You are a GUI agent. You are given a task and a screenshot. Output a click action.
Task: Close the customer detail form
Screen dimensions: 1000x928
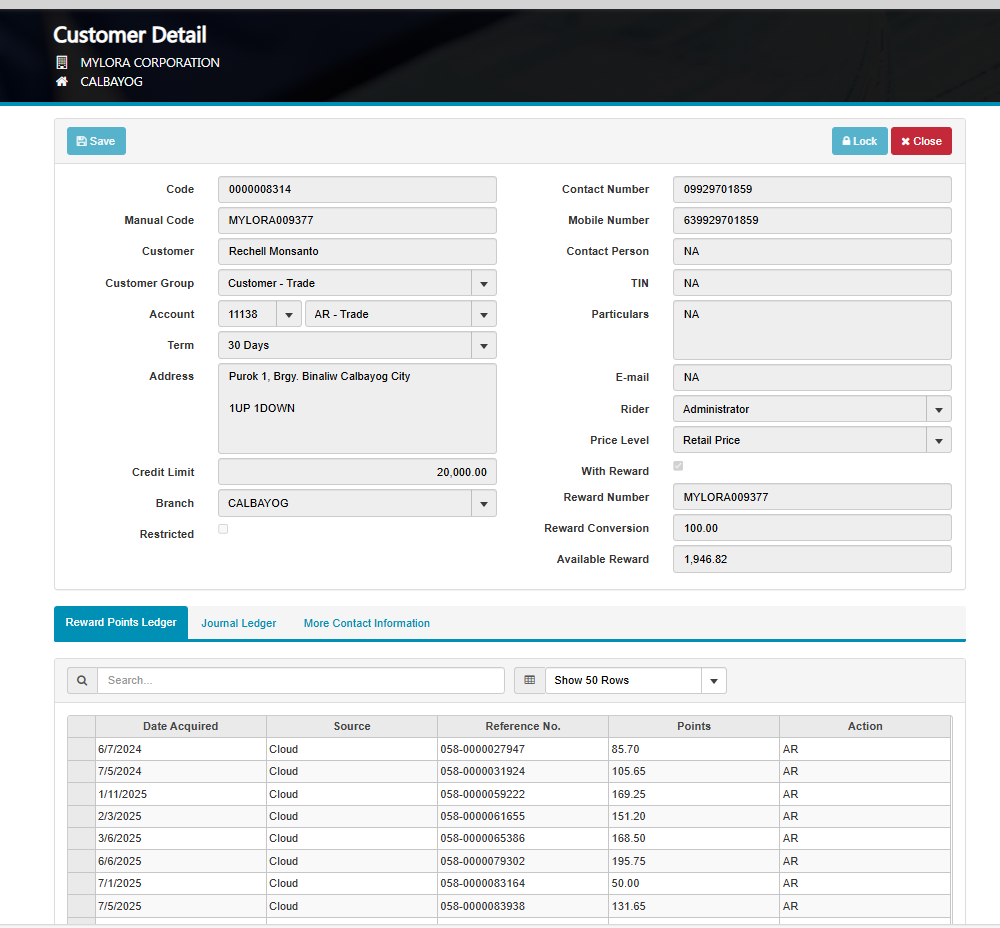(x=920, y=141)
